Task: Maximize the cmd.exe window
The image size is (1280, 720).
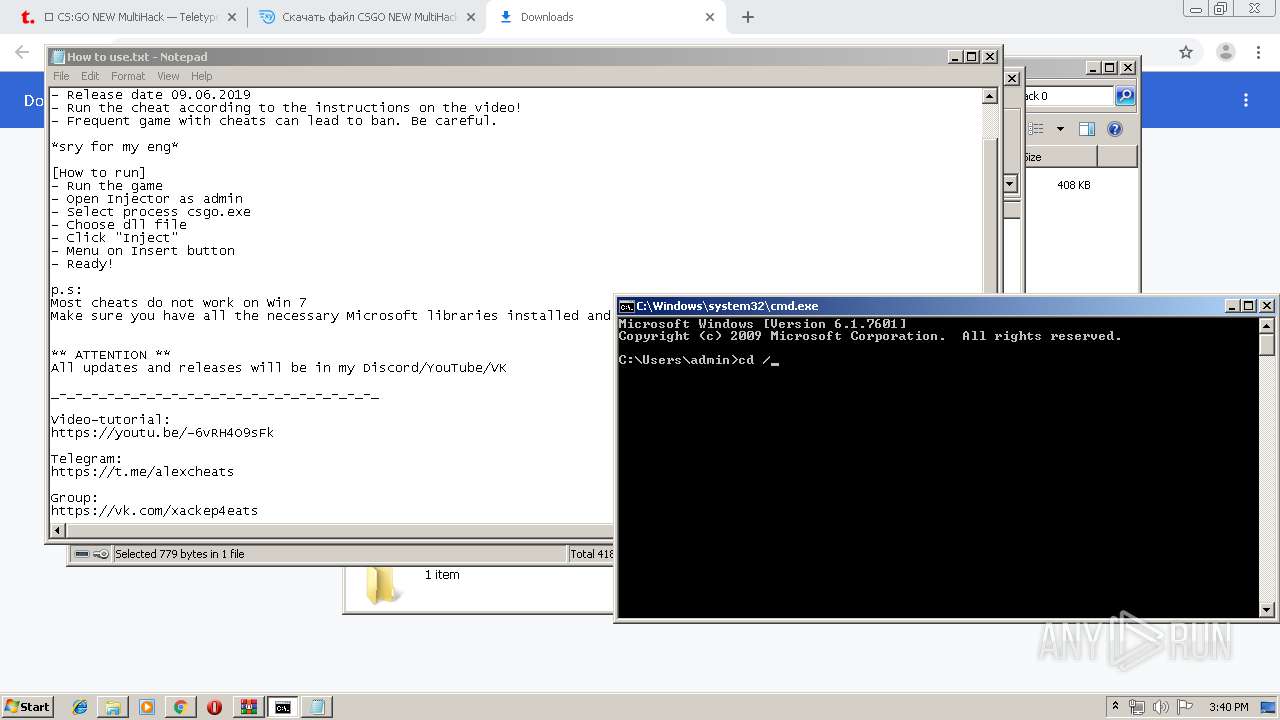Action: pyautogui.click(x=1249, y=305)
